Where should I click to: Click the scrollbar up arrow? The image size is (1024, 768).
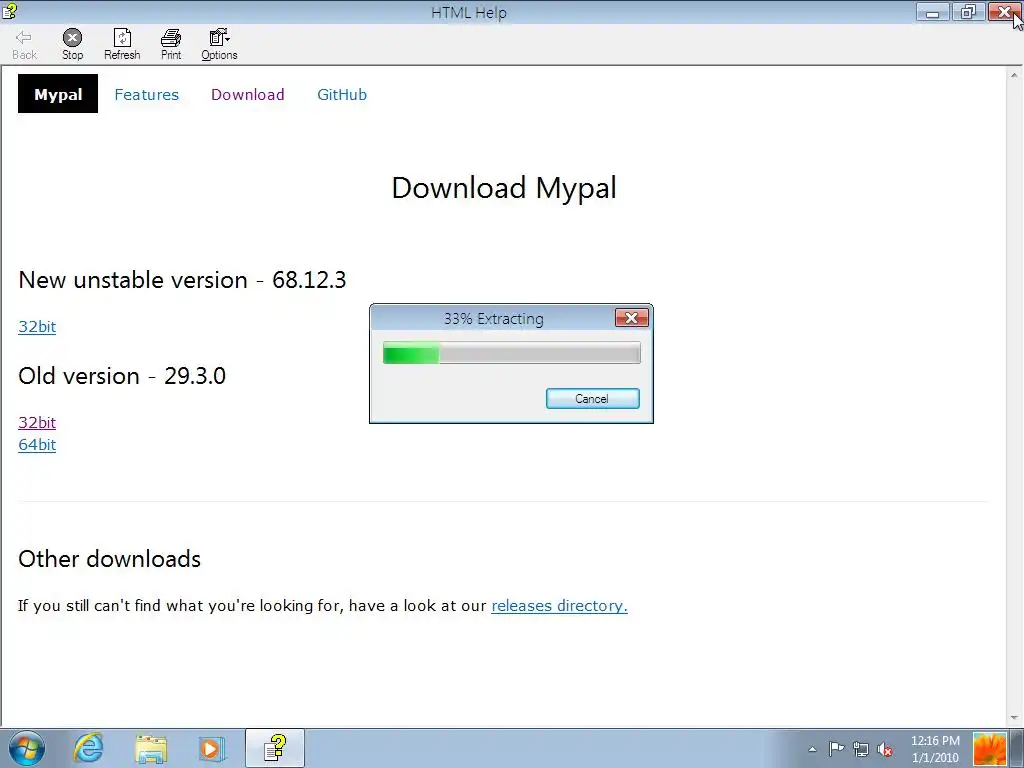point(1015,74)
